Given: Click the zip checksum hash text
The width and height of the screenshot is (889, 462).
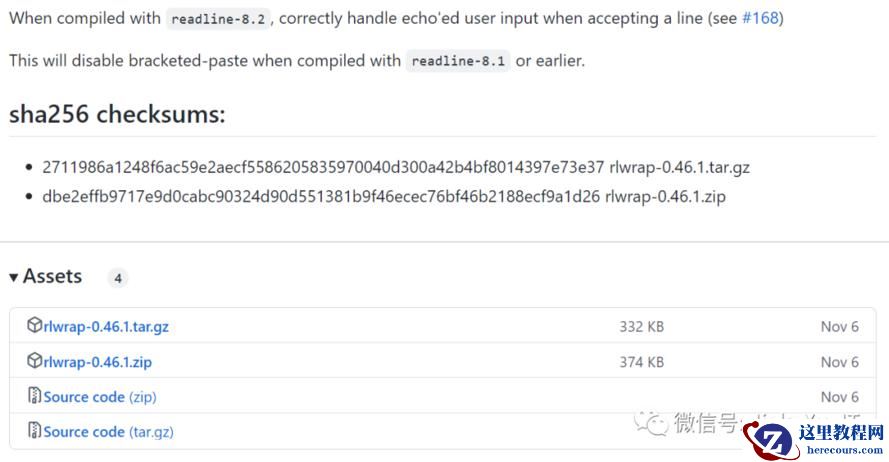Looking at the screenshot, I should tap(321, 197).
